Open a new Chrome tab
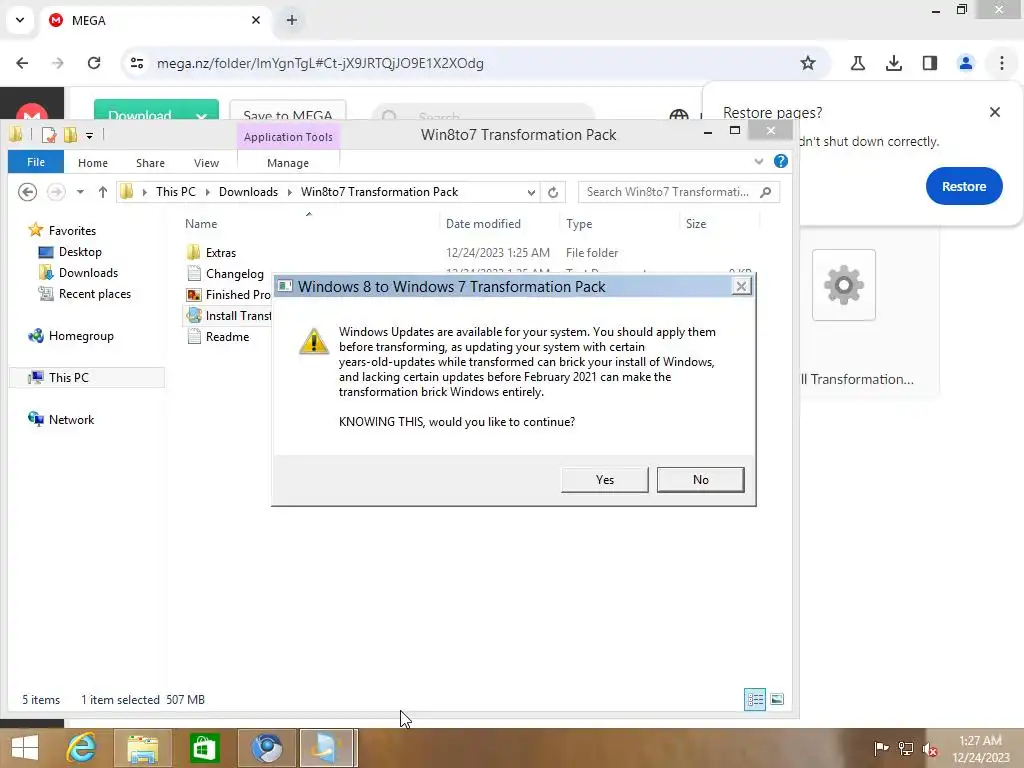The width and height of the screenshot is (1024, 768). pos(292,20)
